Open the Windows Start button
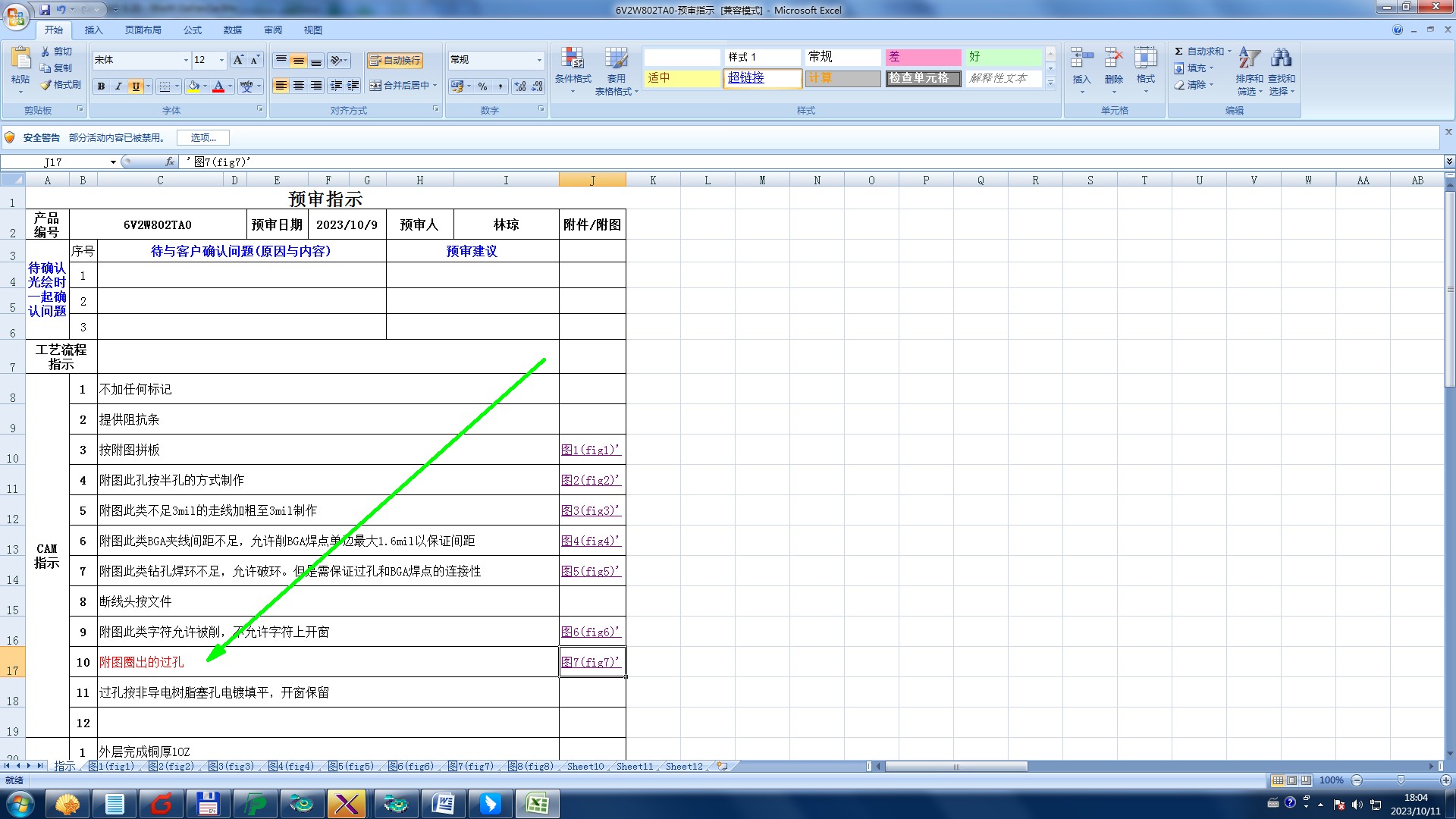The width and height of the screenshot is (1456, 819). click(20, 804)
